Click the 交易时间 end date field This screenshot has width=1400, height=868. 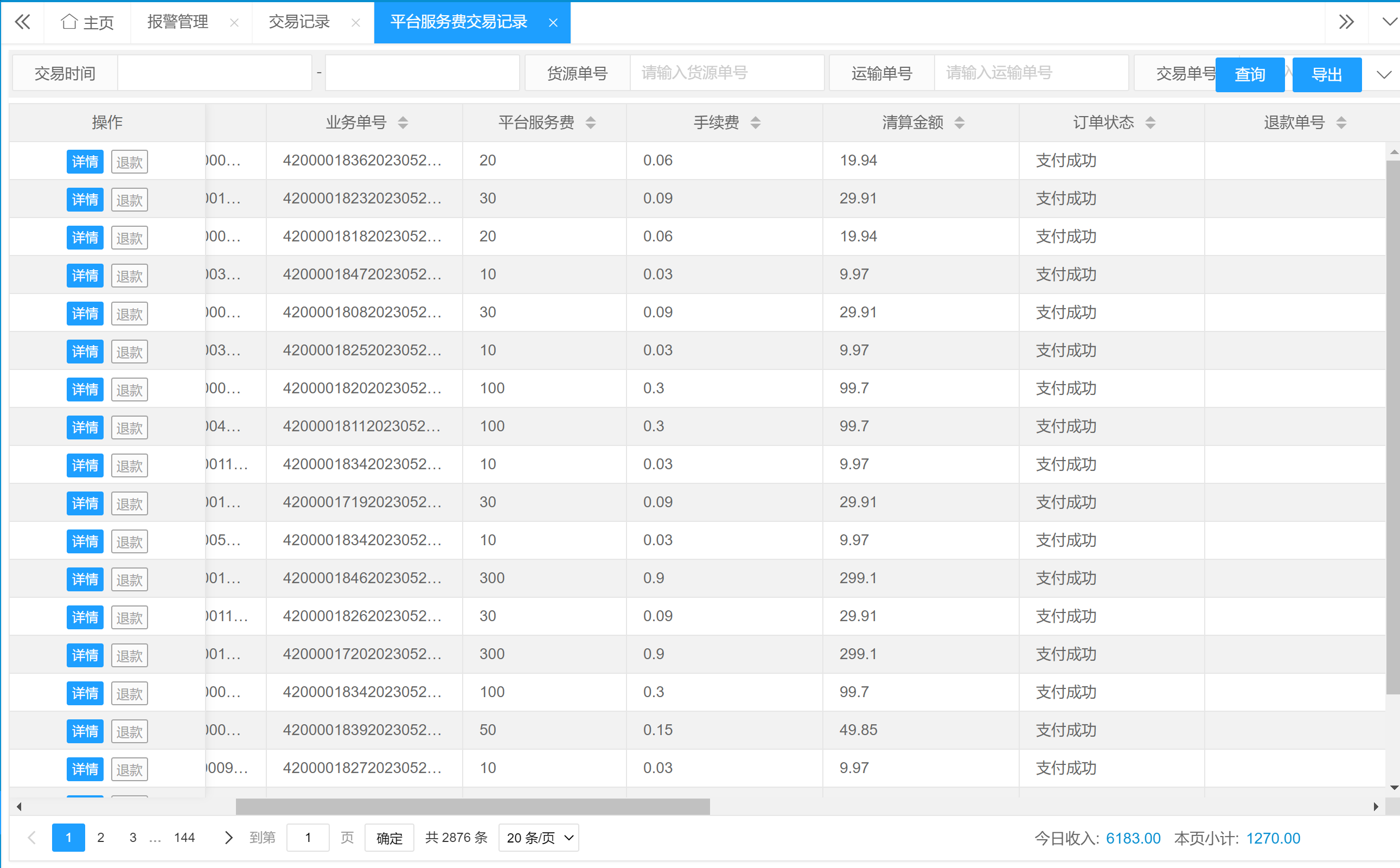tap(422, 73)
